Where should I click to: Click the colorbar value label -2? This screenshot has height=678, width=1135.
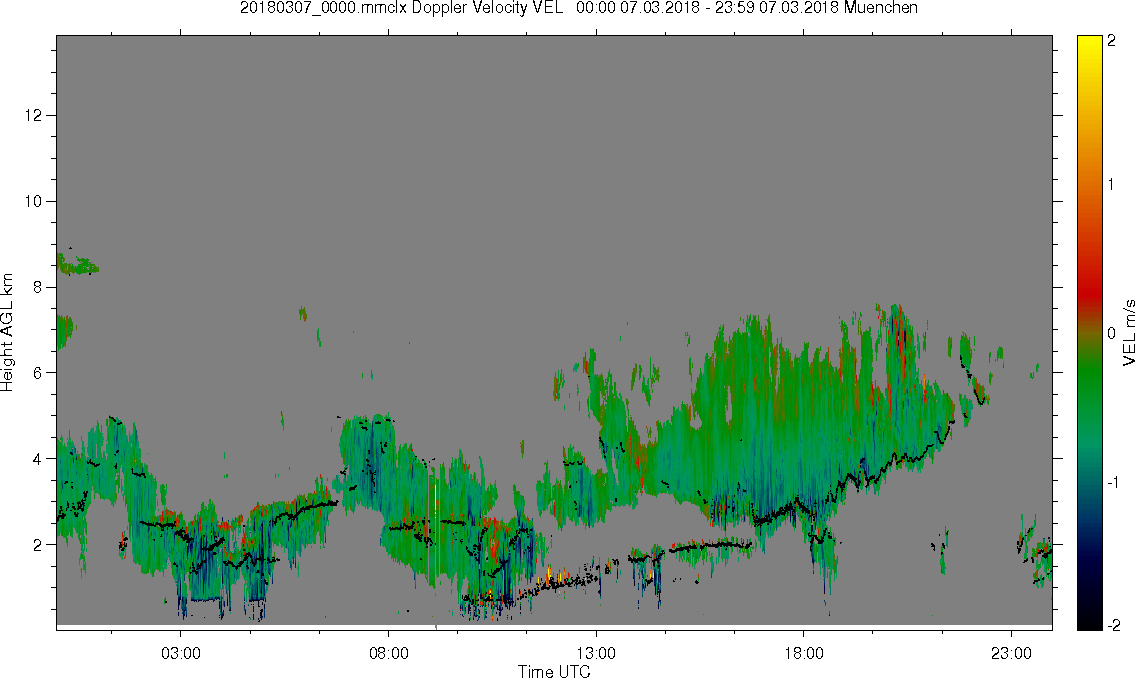coord(1113,625)
